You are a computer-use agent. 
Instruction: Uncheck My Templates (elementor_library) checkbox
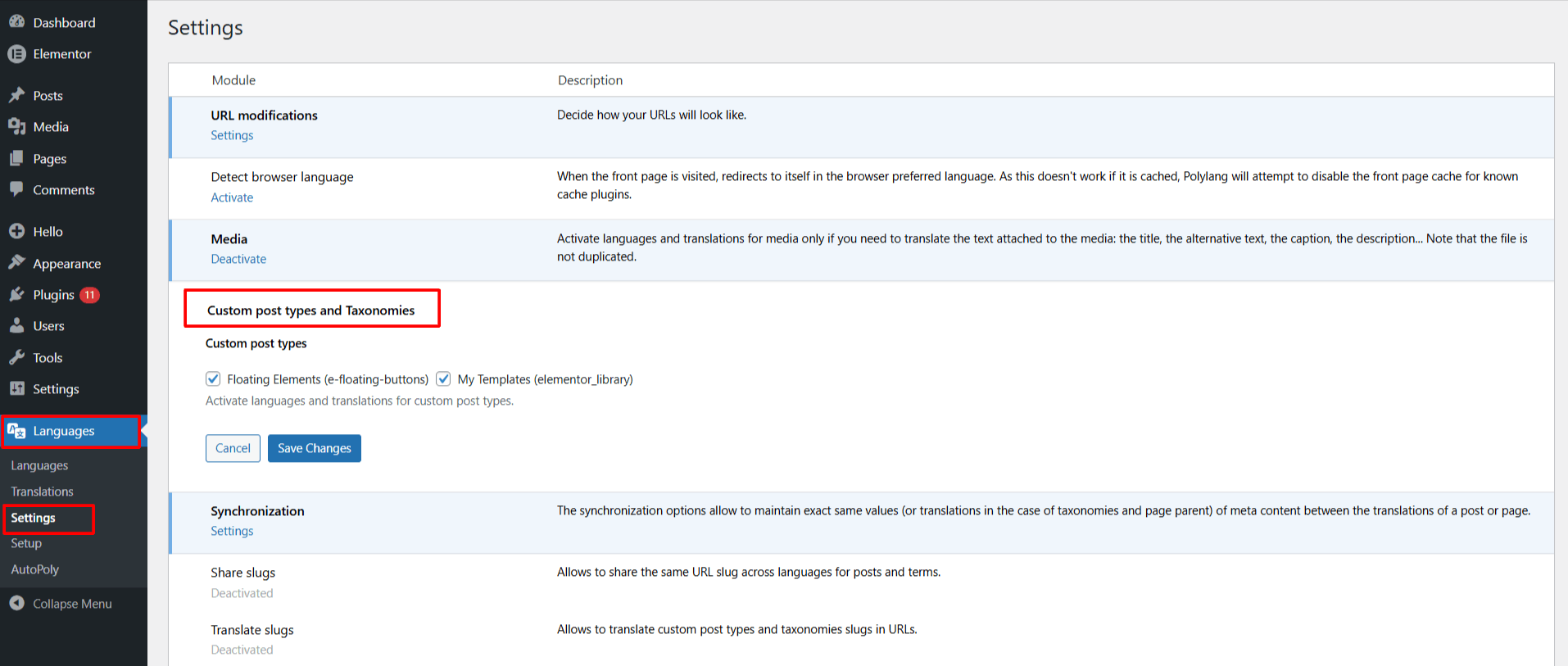click(443, 378)
